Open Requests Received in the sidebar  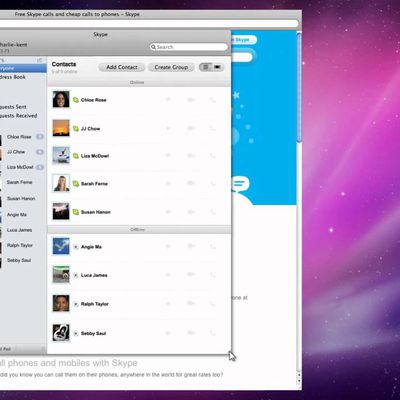[x=18, y=116]
